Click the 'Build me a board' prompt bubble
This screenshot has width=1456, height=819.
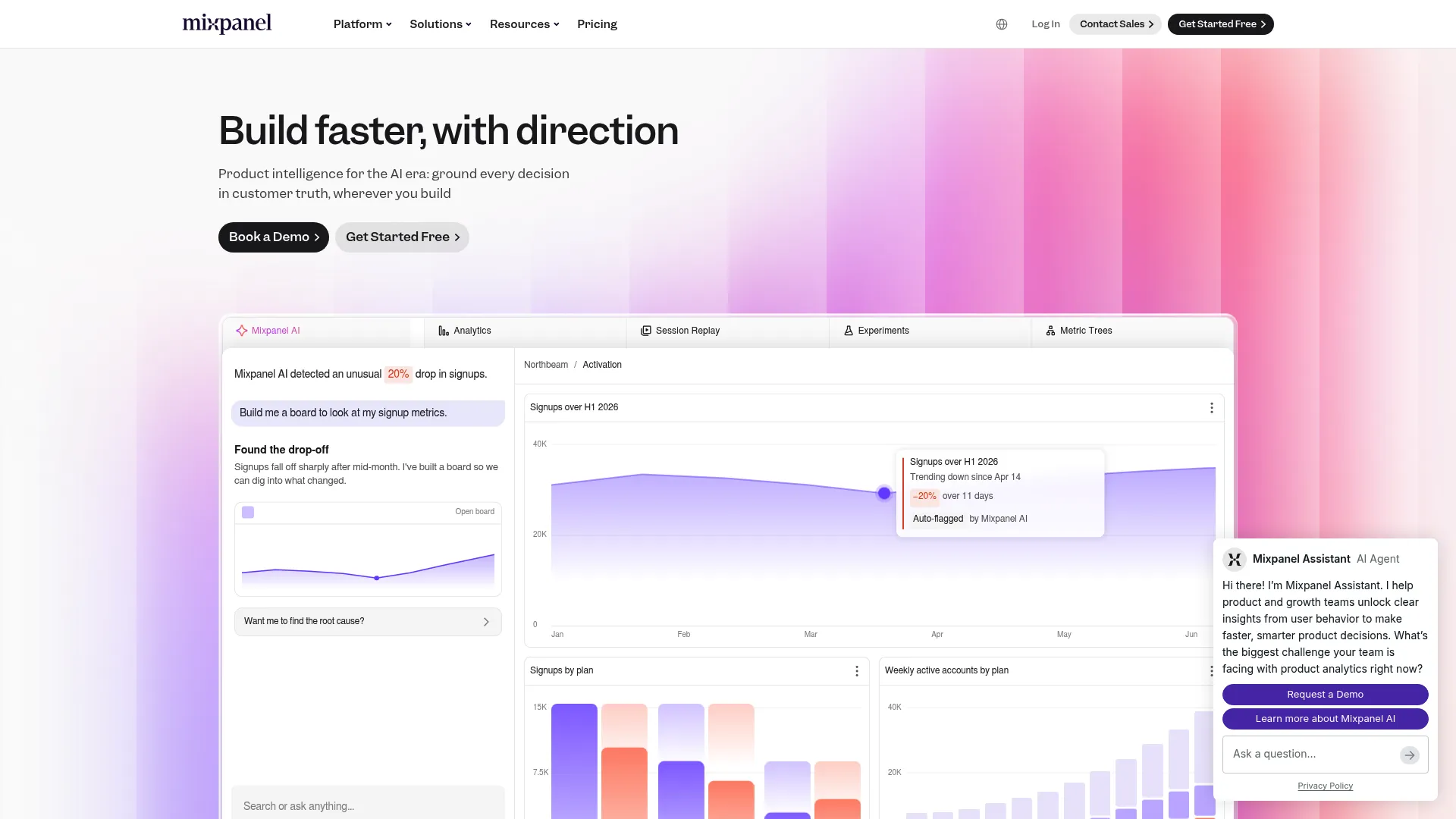coord(368,413)
